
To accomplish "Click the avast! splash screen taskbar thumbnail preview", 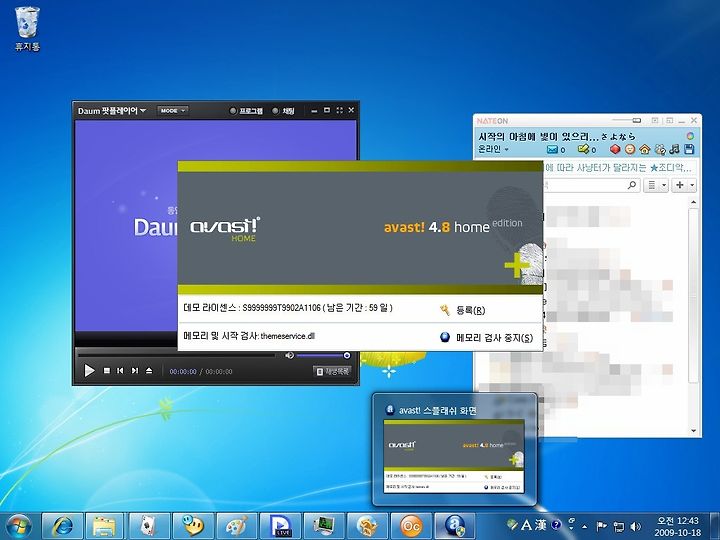I will tap(454, 456).
